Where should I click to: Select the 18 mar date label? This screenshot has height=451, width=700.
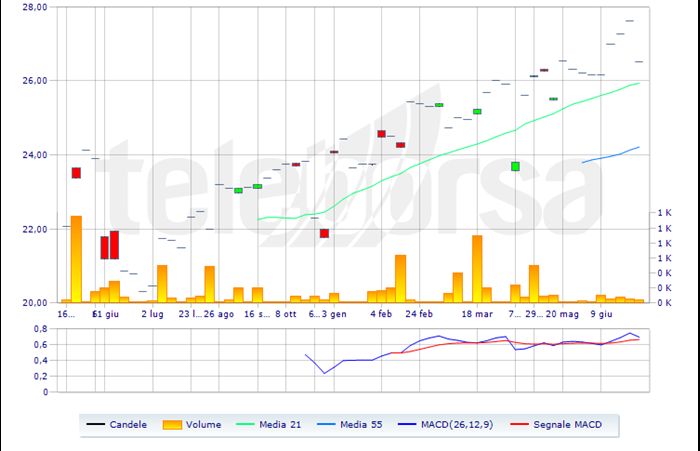pyautogui.click(x=477, y=314)
